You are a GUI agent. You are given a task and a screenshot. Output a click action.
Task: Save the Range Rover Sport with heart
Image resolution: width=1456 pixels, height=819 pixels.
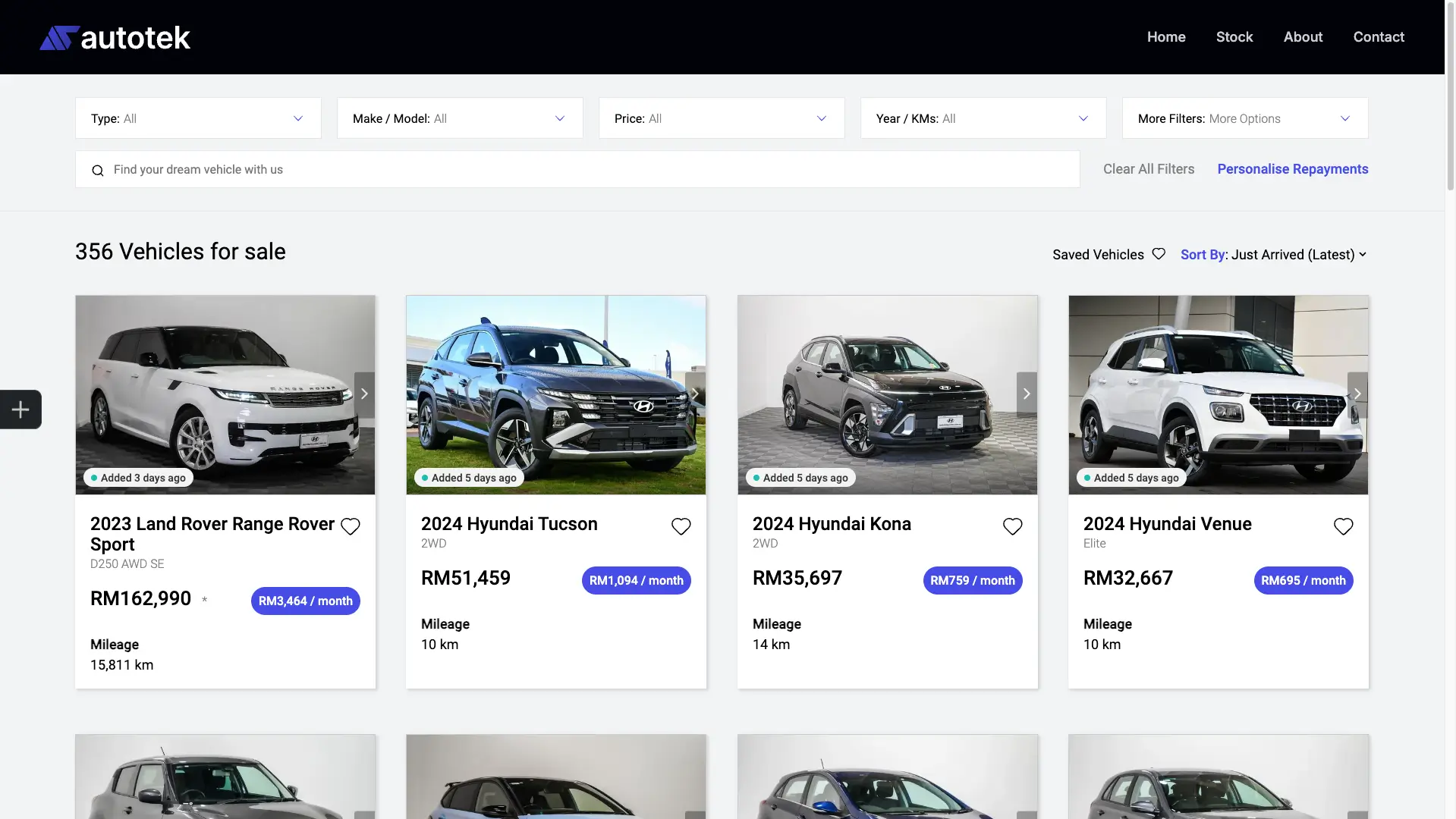click(351, 526)
